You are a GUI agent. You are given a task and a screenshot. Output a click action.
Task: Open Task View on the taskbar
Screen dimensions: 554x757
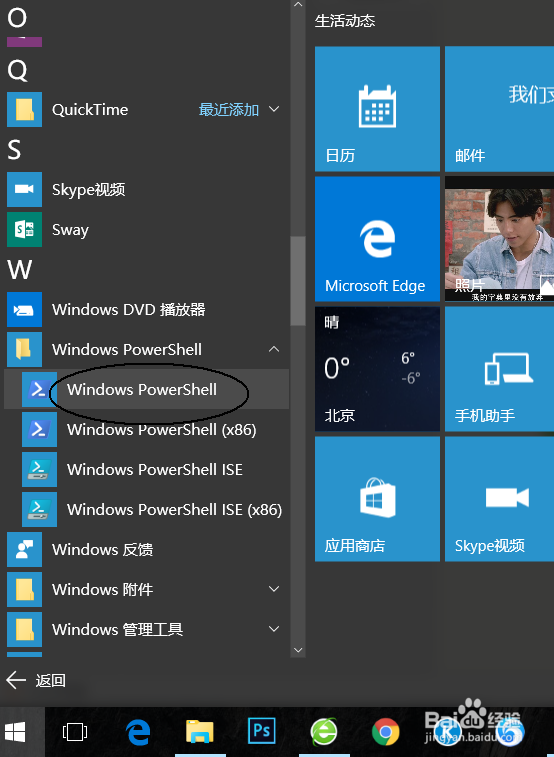75,732
